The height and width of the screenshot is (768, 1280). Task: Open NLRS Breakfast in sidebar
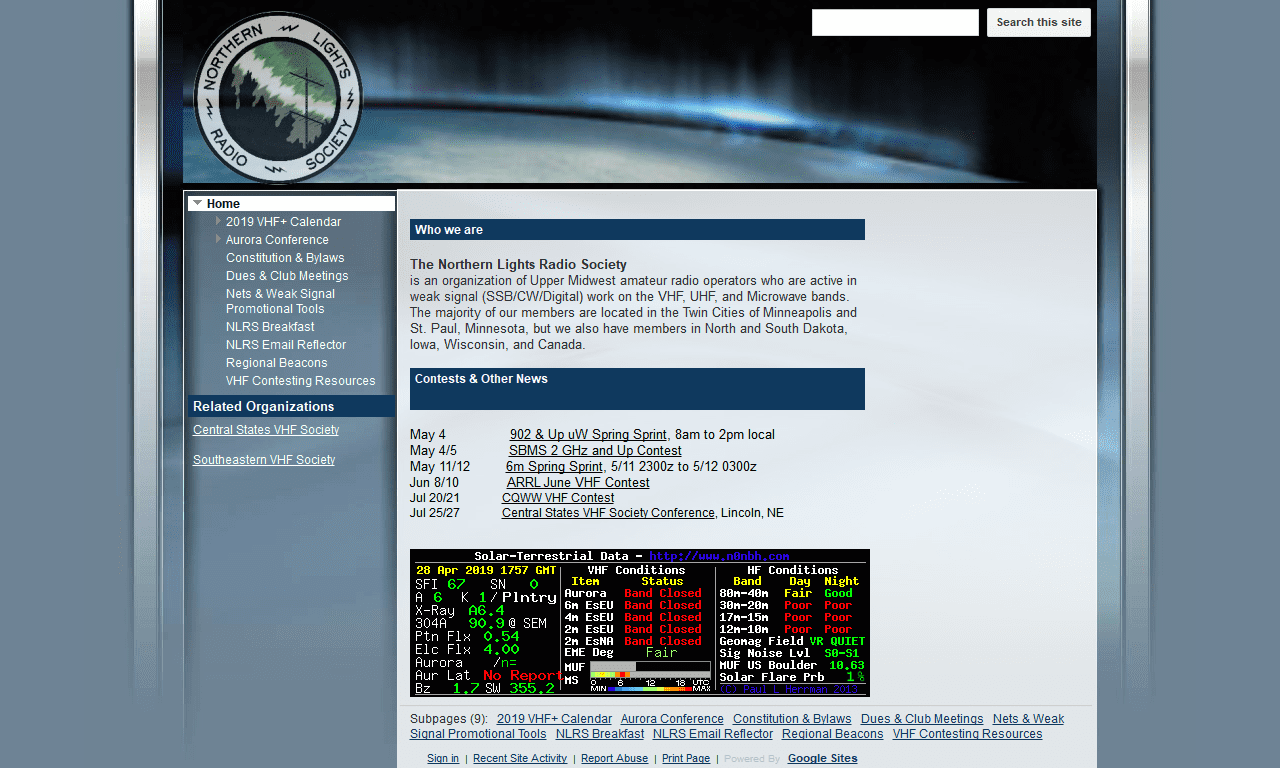tap(270, 327)
